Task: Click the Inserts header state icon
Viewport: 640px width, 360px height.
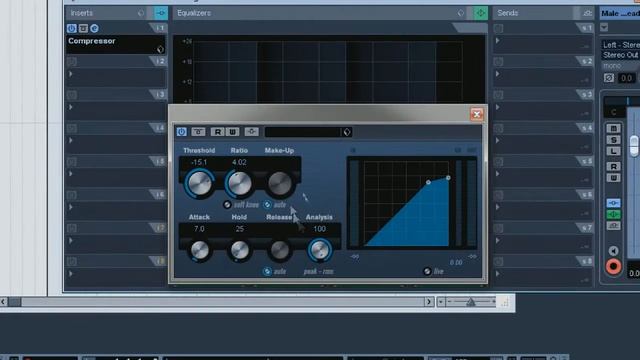Action: [x=141, y=13]
